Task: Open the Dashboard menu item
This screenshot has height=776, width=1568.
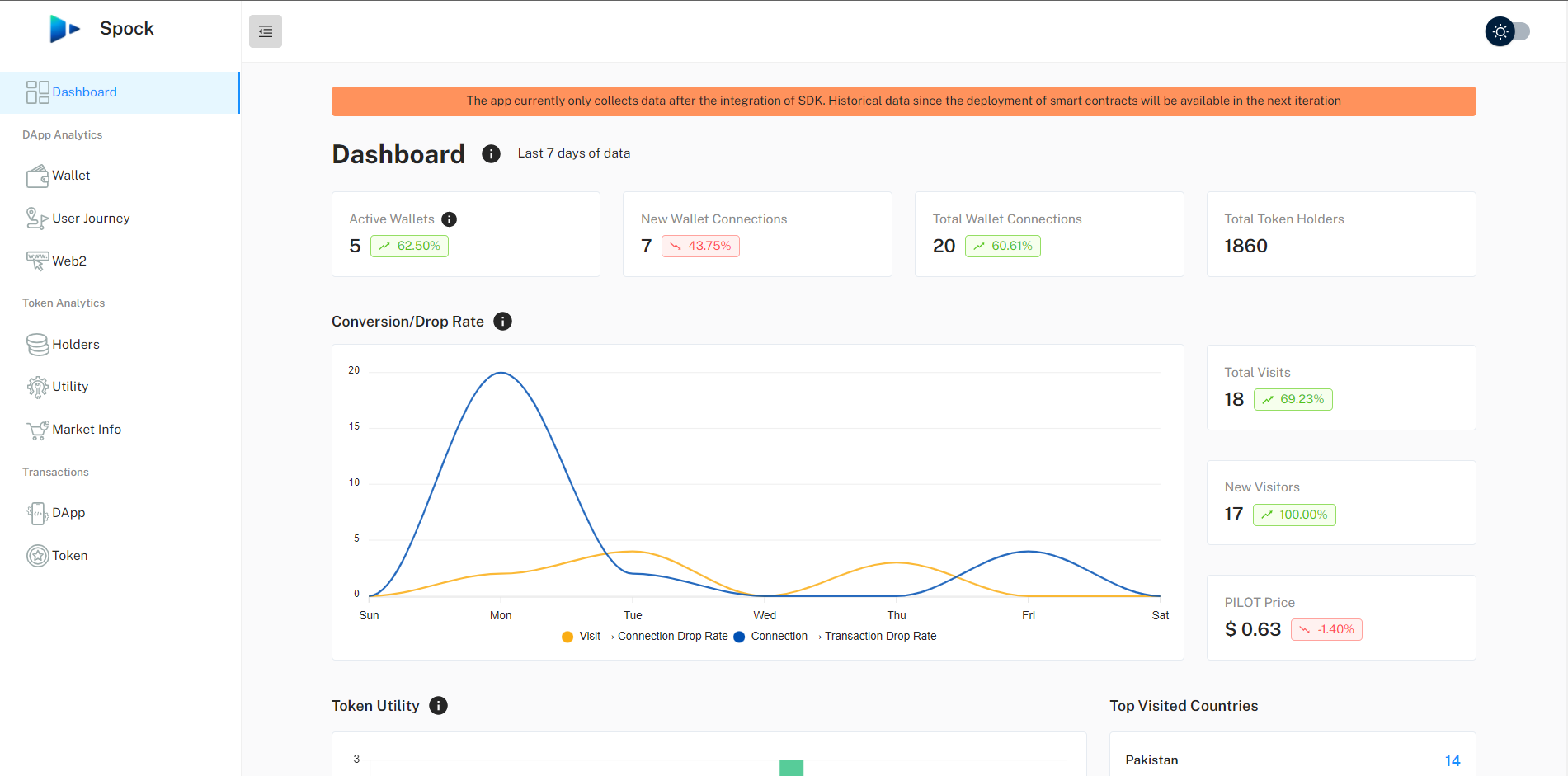Action: 120,92
